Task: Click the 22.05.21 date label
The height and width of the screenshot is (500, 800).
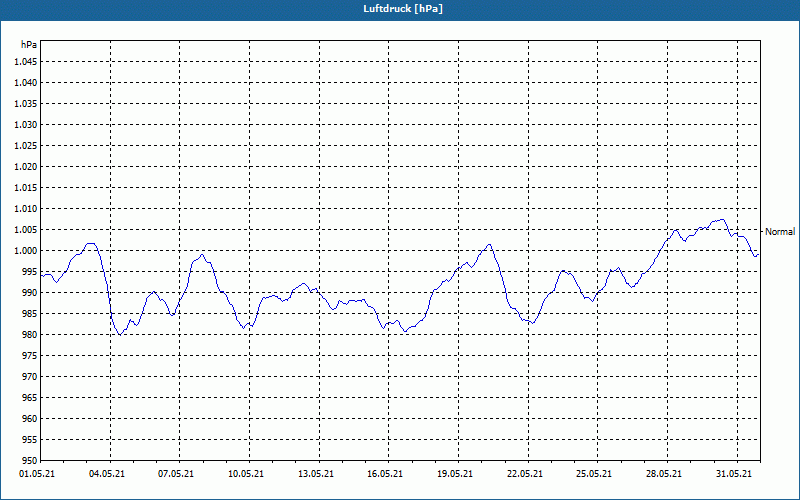Action: coord(524,474)
